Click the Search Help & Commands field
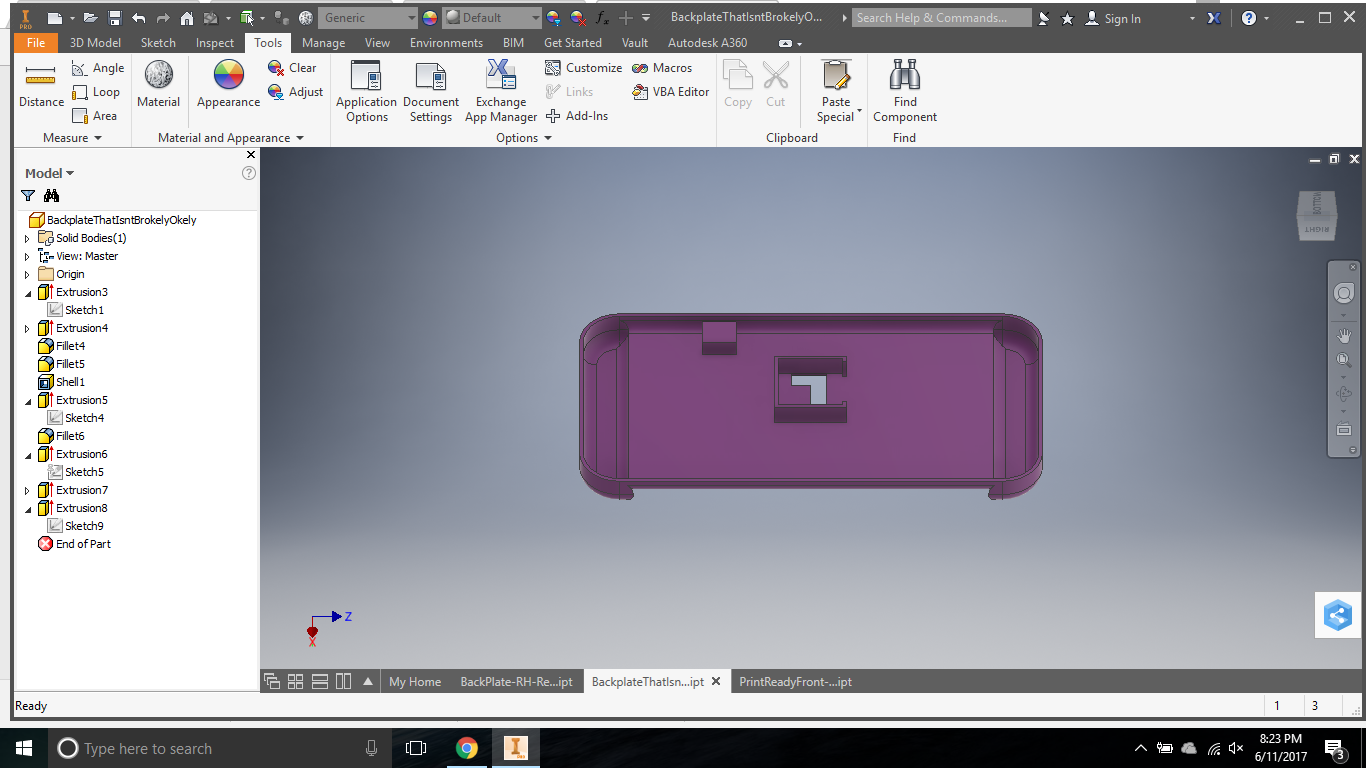1366x768 pixels. (x=943, y=18)
